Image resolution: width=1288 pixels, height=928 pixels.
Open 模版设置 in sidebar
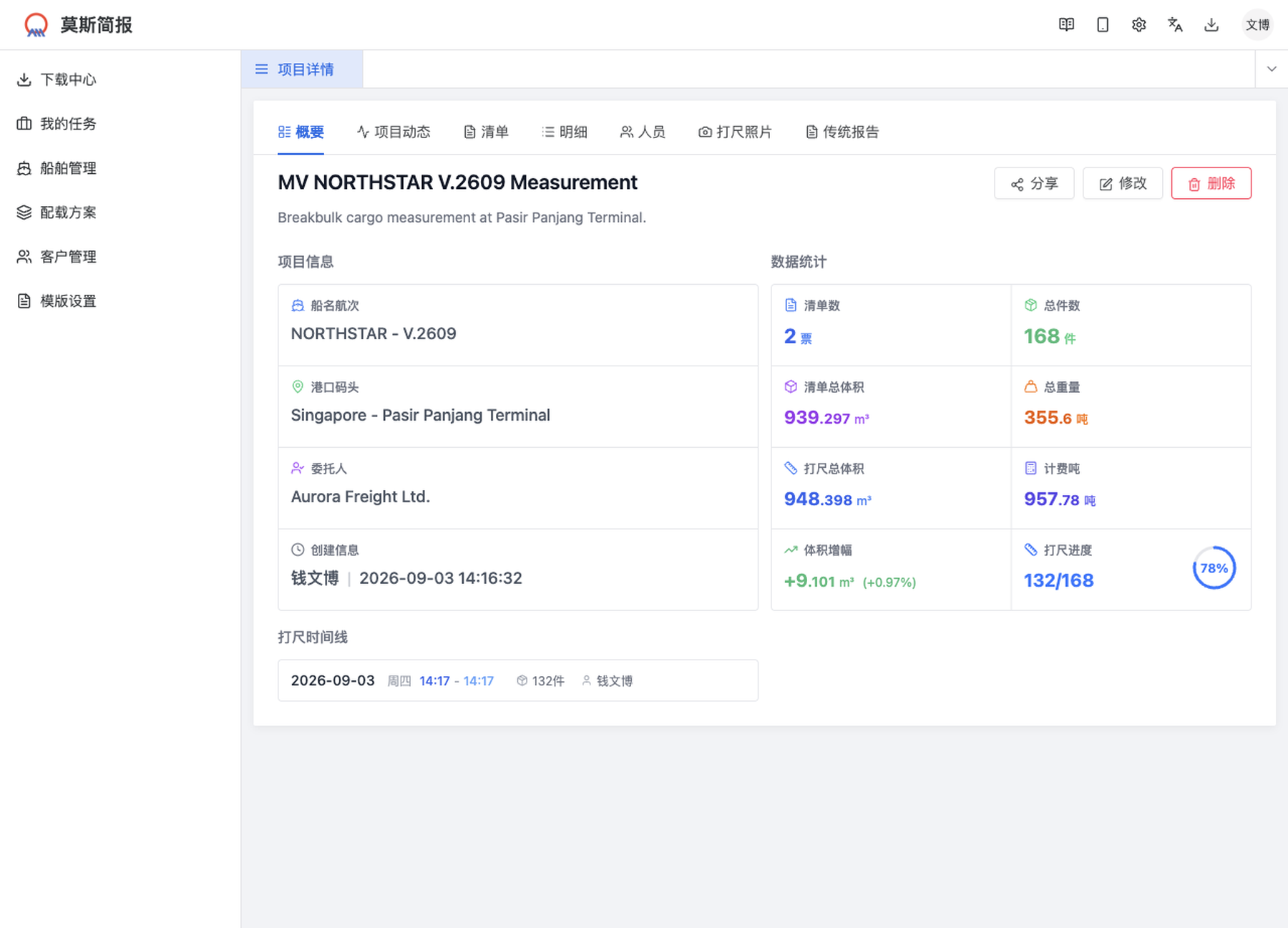pos(120,301)
